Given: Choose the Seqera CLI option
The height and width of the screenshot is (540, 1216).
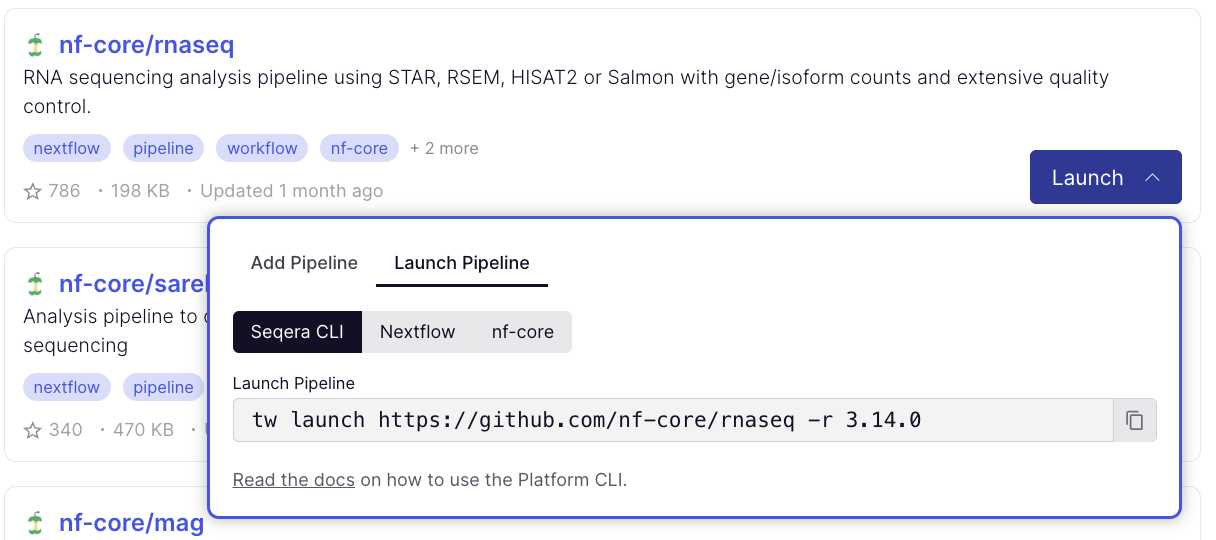Looking at the screenshot, I should coord(297,332).
